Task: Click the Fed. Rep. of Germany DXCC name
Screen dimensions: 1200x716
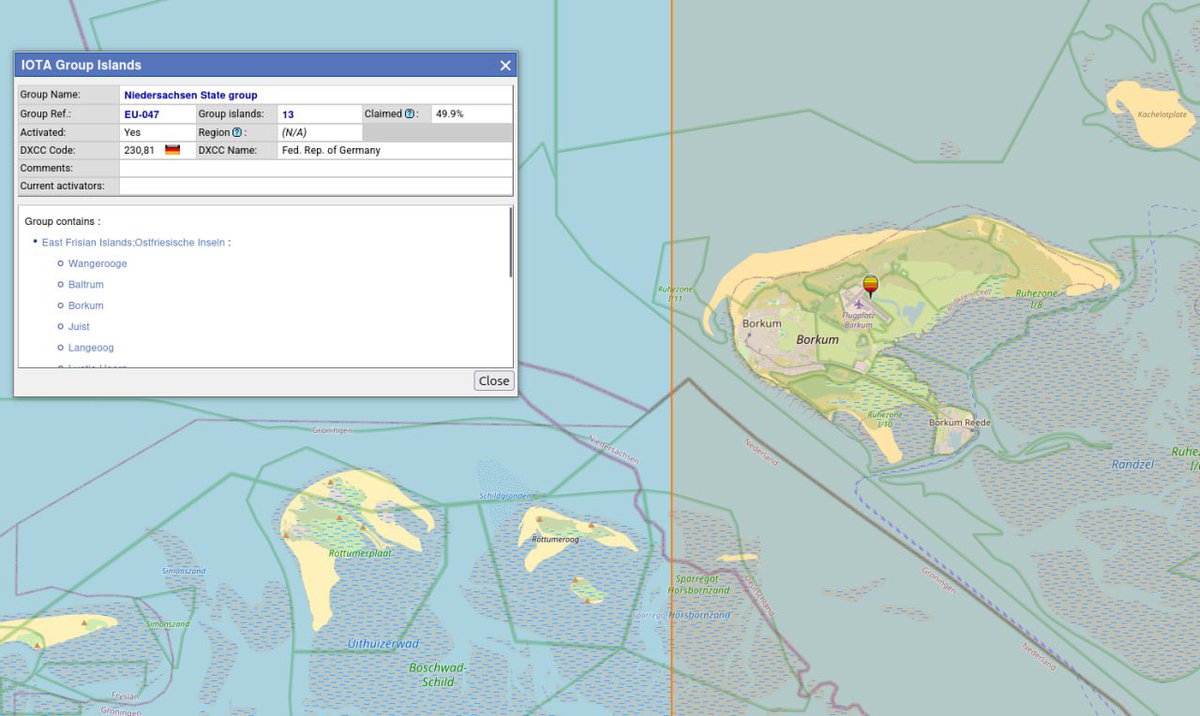Action: (x=331, y=151)
